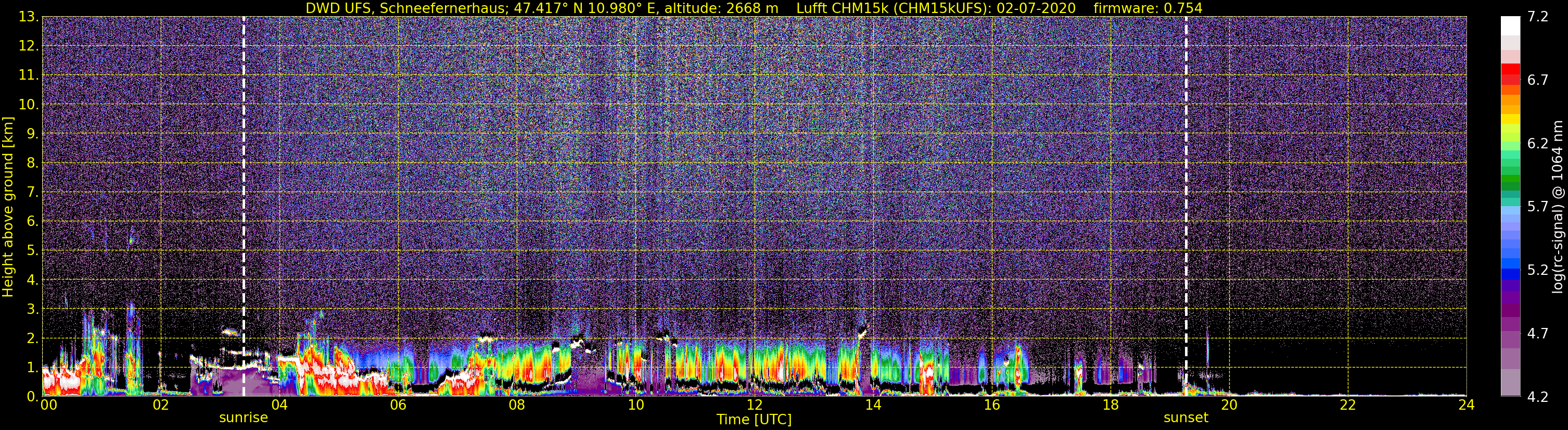Click the height tick label 7.

(32, 193)
